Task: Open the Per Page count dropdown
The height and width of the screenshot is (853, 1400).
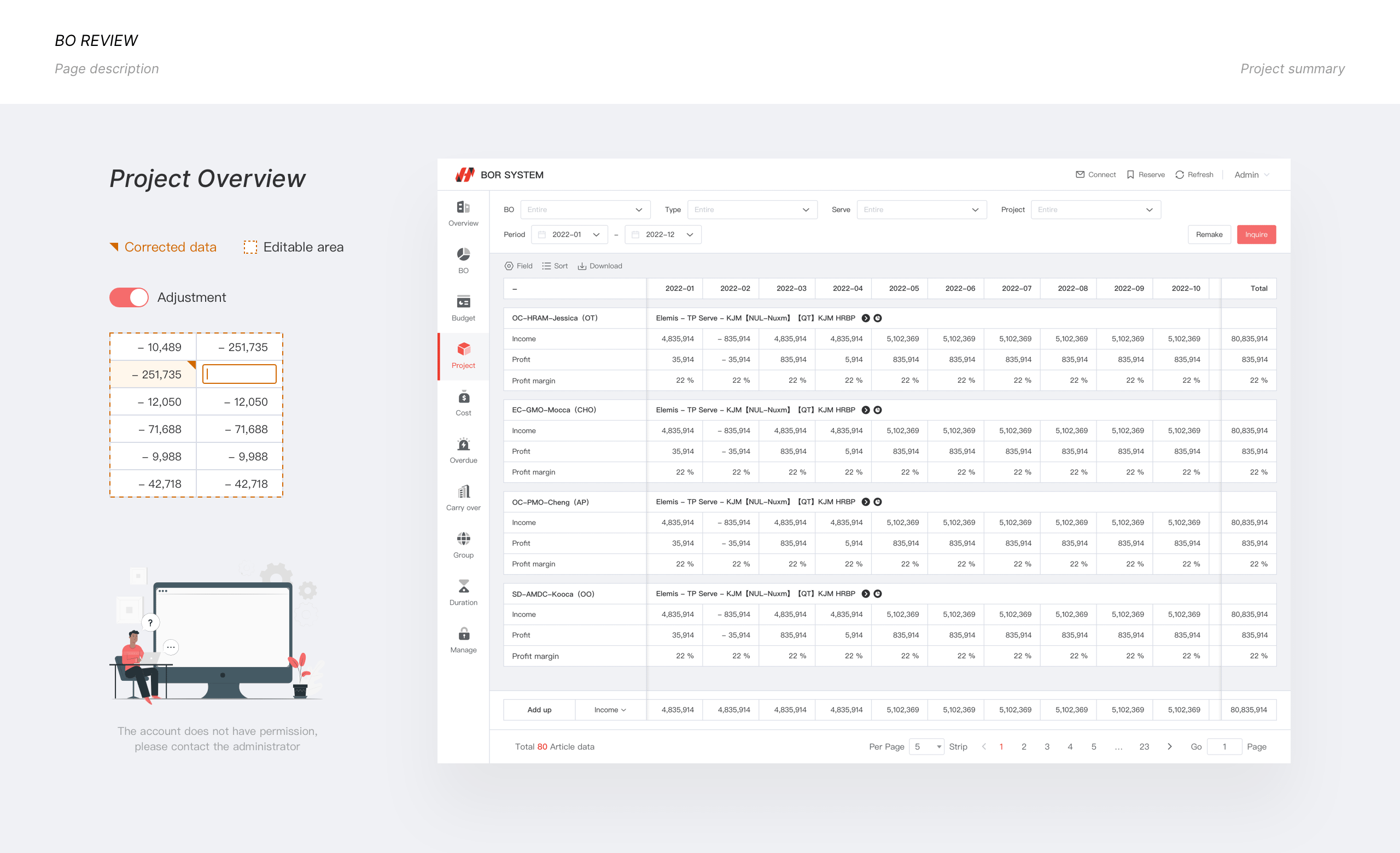Action: point(926,746)
